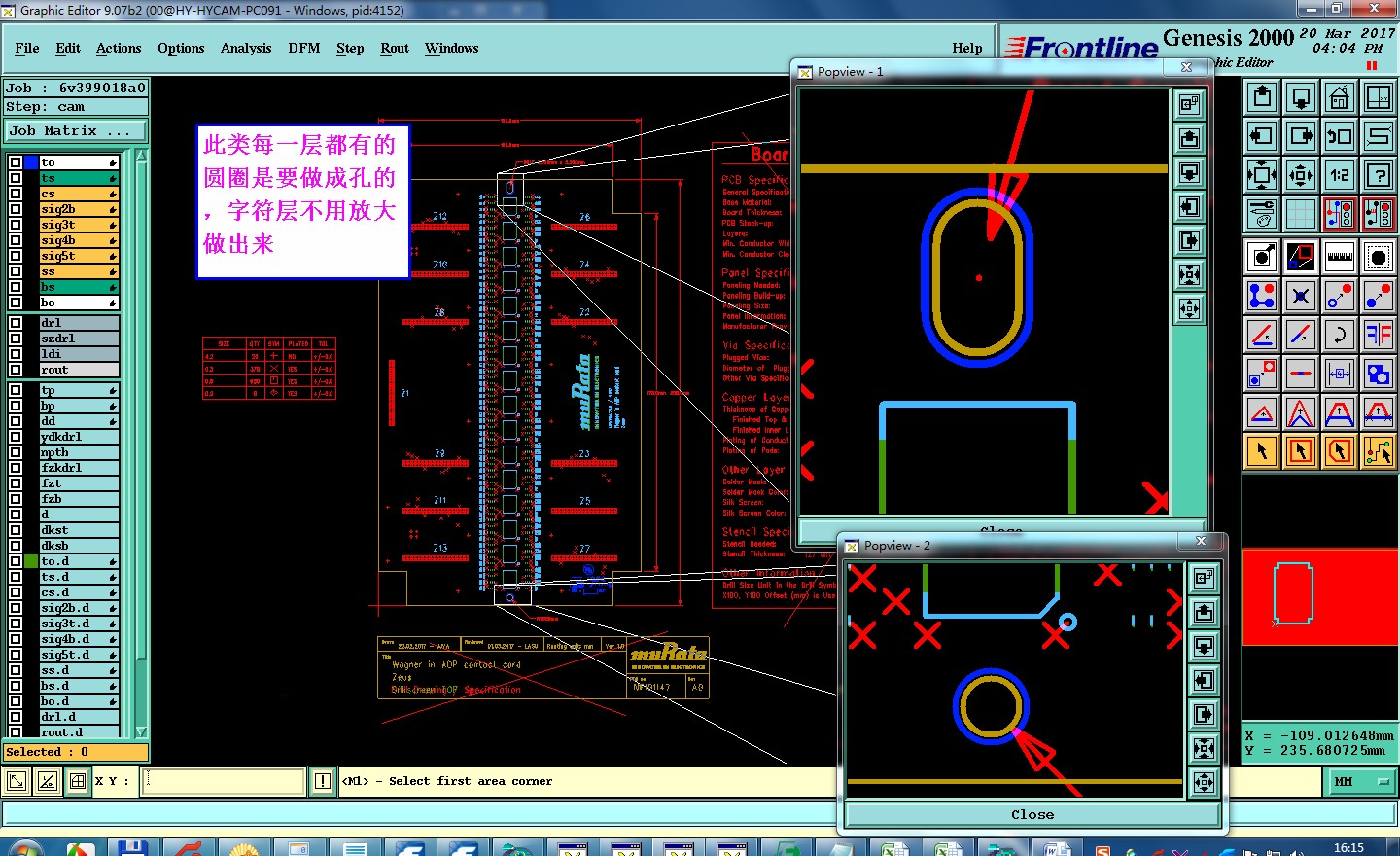Open the File menu
Image resolution: width=1400 pixels, height=856 pixels.
[x=27, y=48]
